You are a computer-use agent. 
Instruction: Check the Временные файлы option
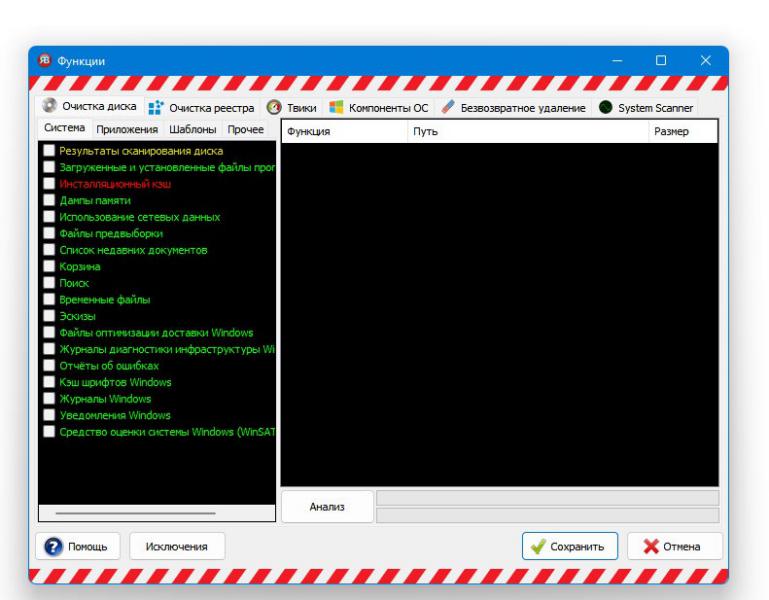(x=49, y=299)
